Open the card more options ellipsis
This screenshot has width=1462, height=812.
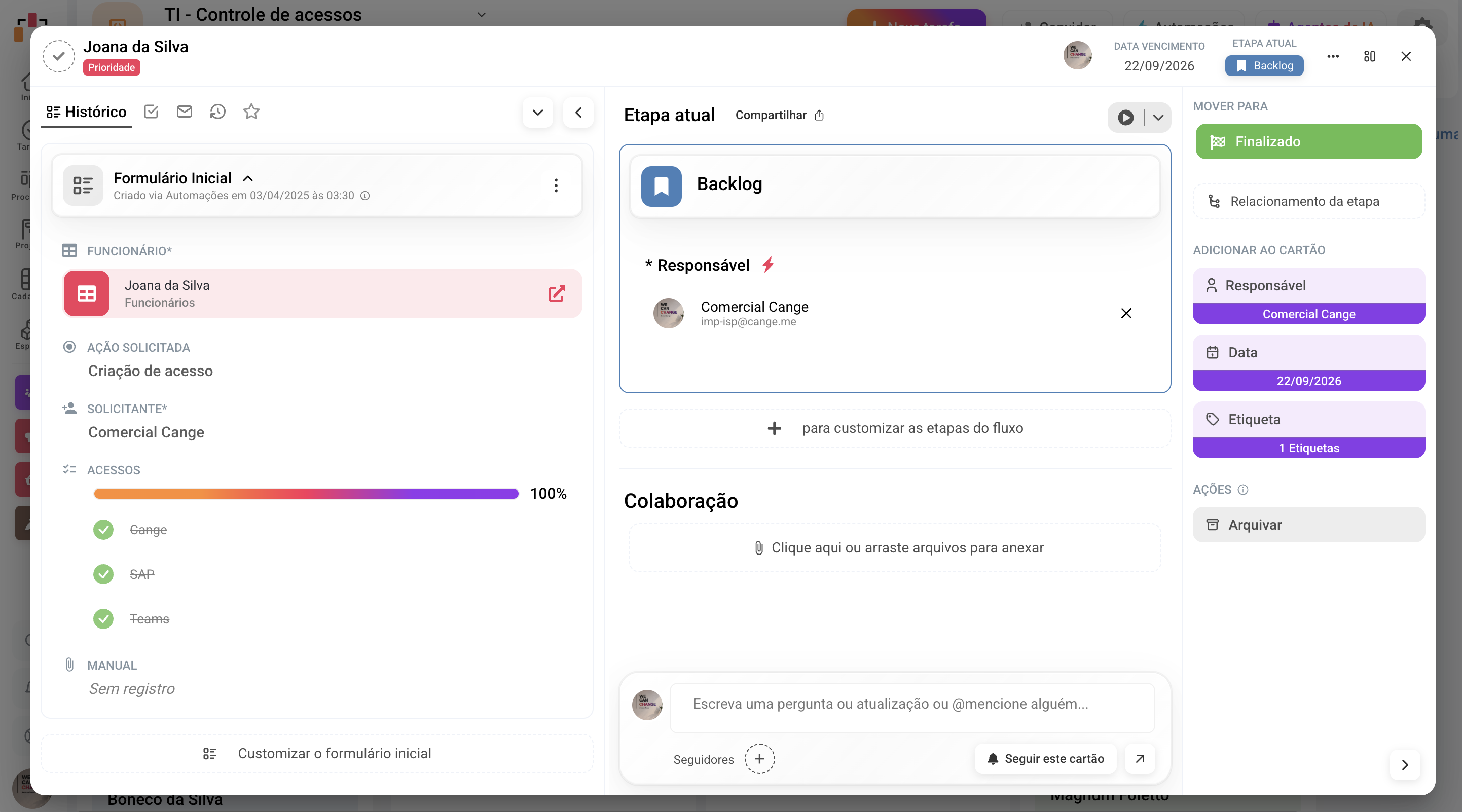1333,56
